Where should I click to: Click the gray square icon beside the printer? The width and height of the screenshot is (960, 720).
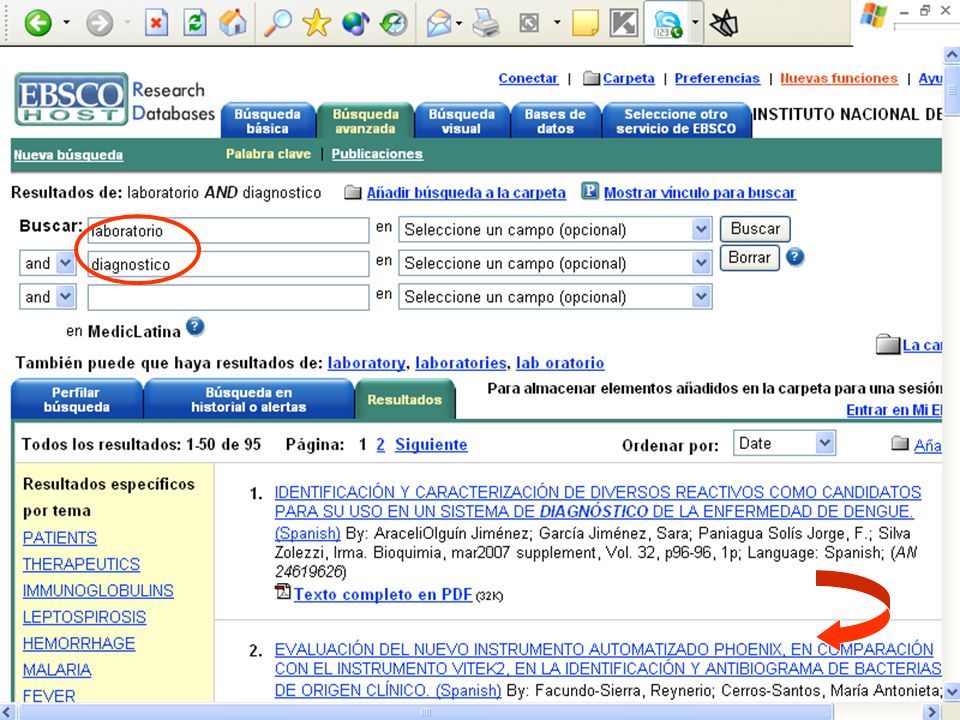pos(529,23)
